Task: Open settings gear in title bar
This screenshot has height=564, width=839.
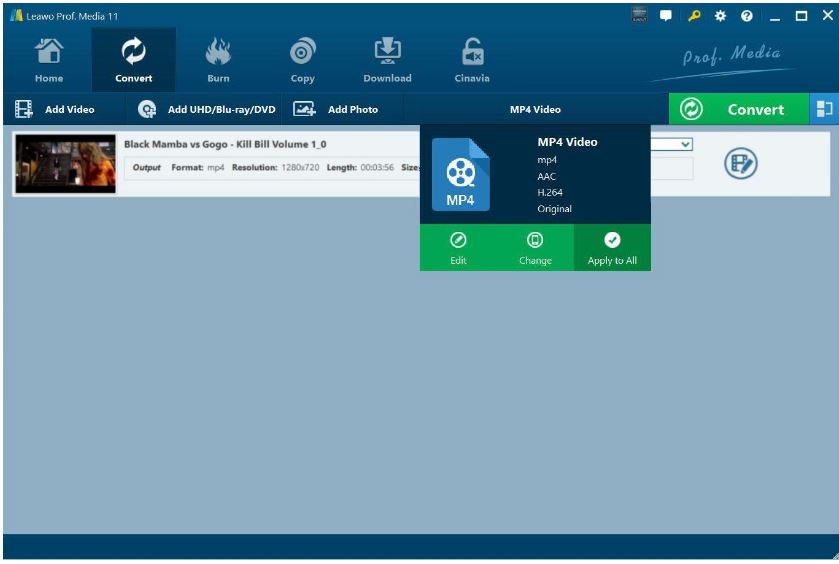Action: (720, 16)
